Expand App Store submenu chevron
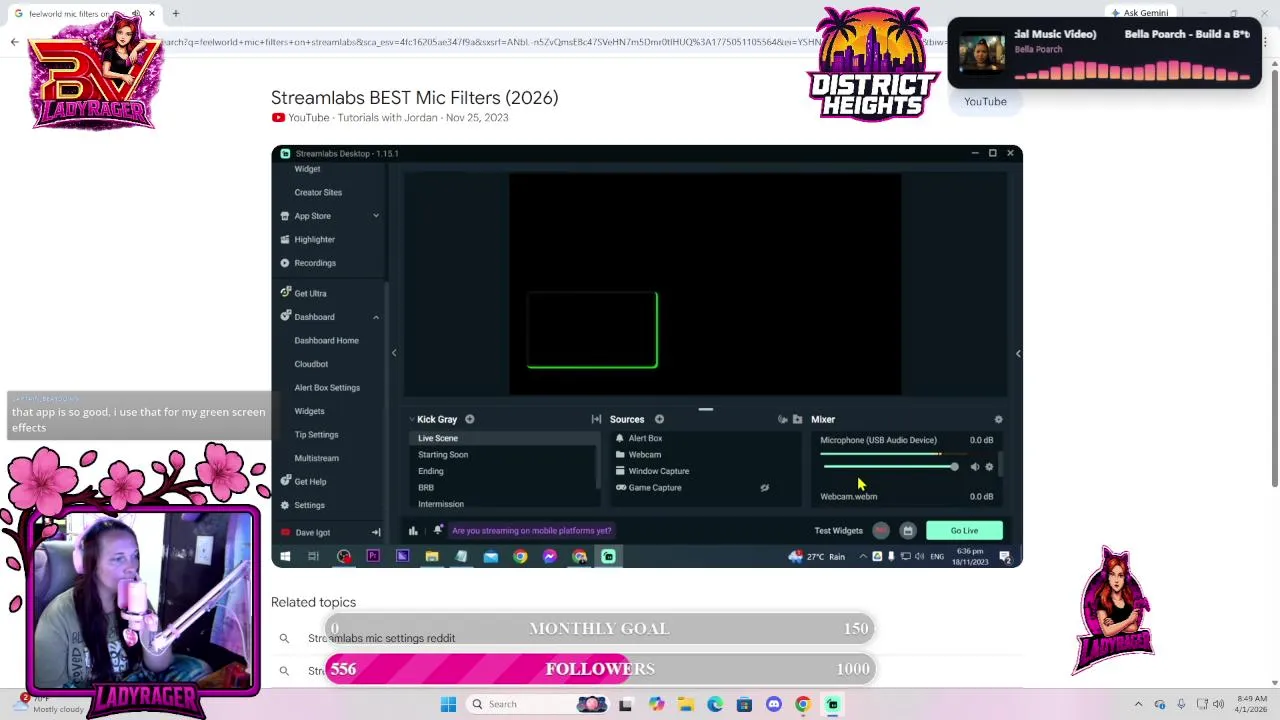1280x720 pixels. (x=376, y=216)
